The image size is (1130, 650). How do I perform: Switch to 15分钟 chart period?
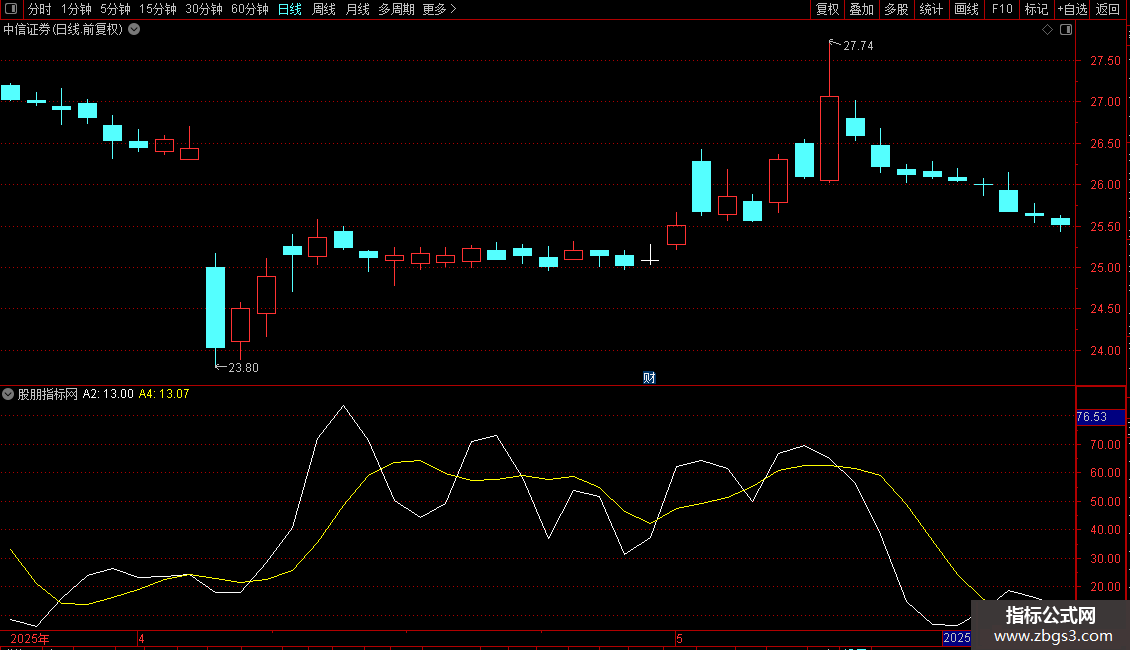158,9
